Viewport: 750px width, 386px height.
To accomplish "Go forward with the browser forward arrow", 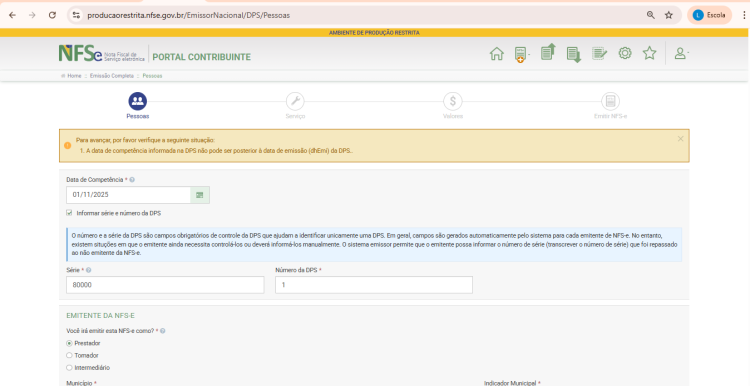I will [x=32, y=15].
